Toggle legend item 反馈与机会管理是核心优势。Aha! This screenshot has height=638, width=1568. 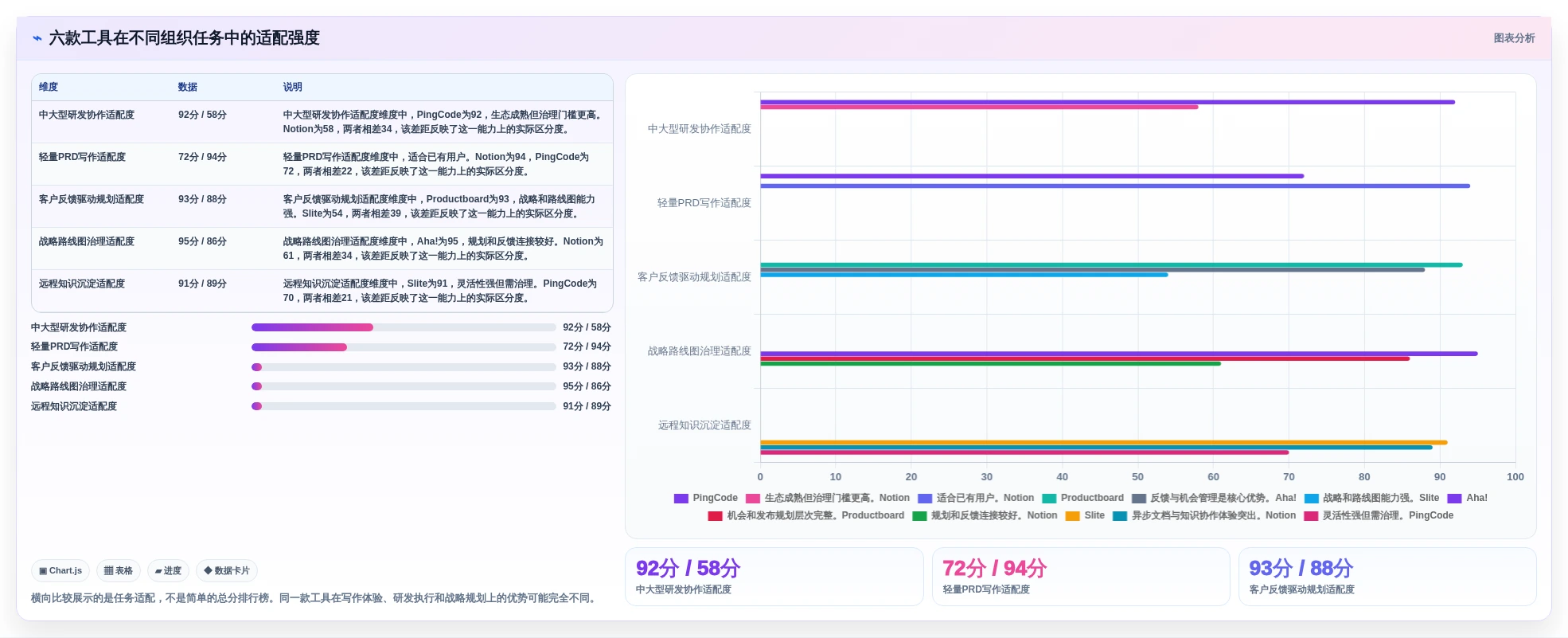coord(1214,498)
